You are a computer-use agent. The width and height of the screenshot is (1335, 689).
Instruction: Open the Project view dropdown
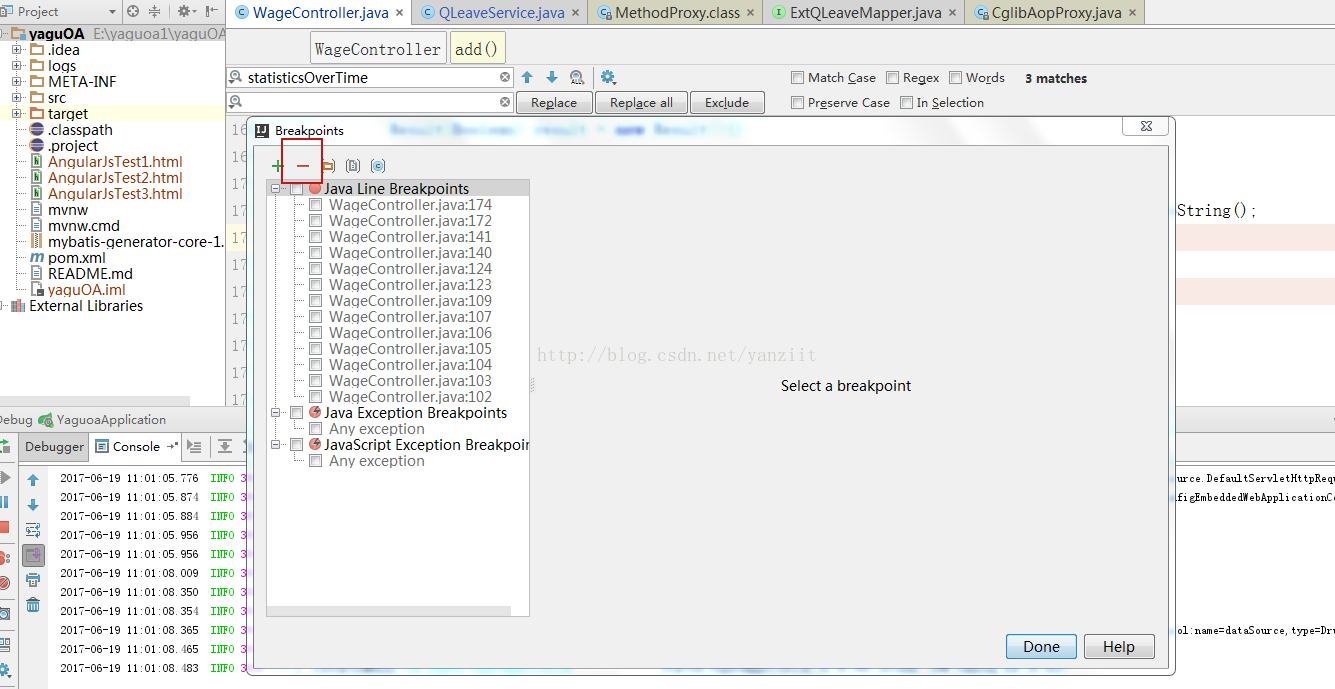pos(111,12)
